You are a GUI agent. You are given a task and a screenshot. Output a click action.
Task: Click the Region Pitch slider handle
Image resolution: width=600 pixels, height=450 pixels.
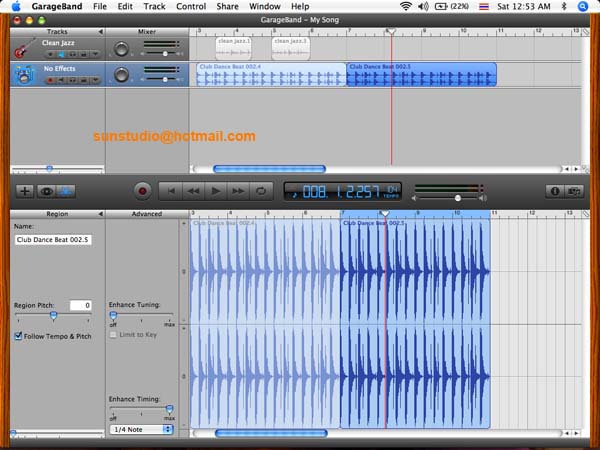point(54,315)
